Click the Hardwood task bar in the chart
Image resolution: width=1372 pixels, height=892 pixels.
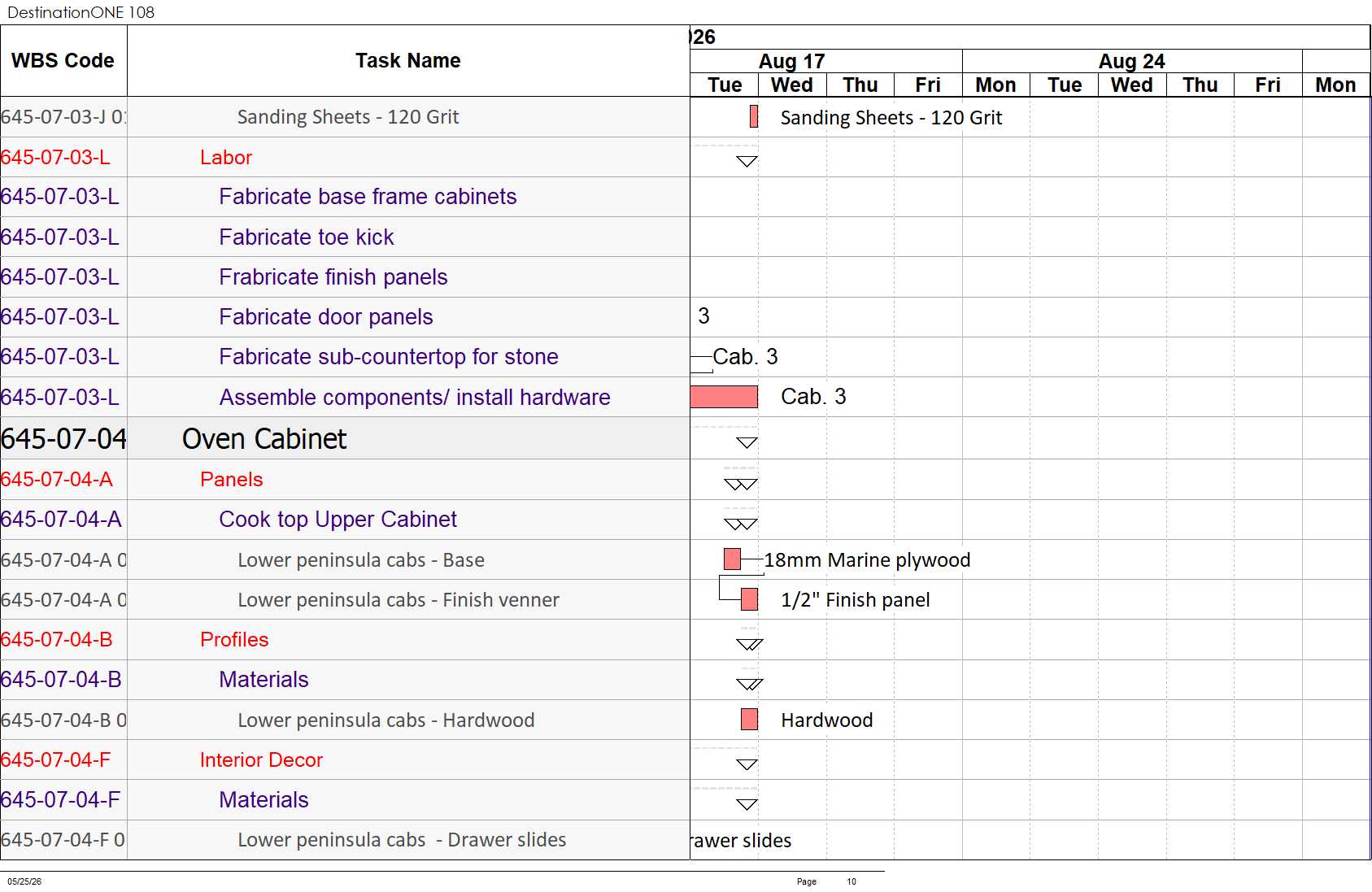(749, 720)
